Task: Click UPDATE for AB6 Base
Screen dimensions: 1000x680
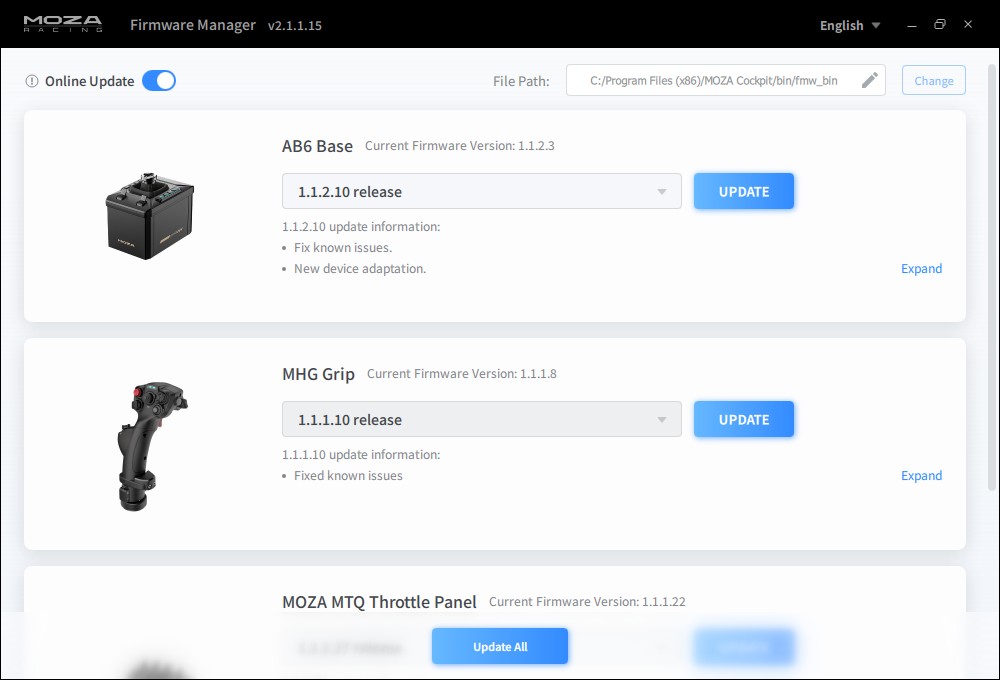Action: click(744, 191)
